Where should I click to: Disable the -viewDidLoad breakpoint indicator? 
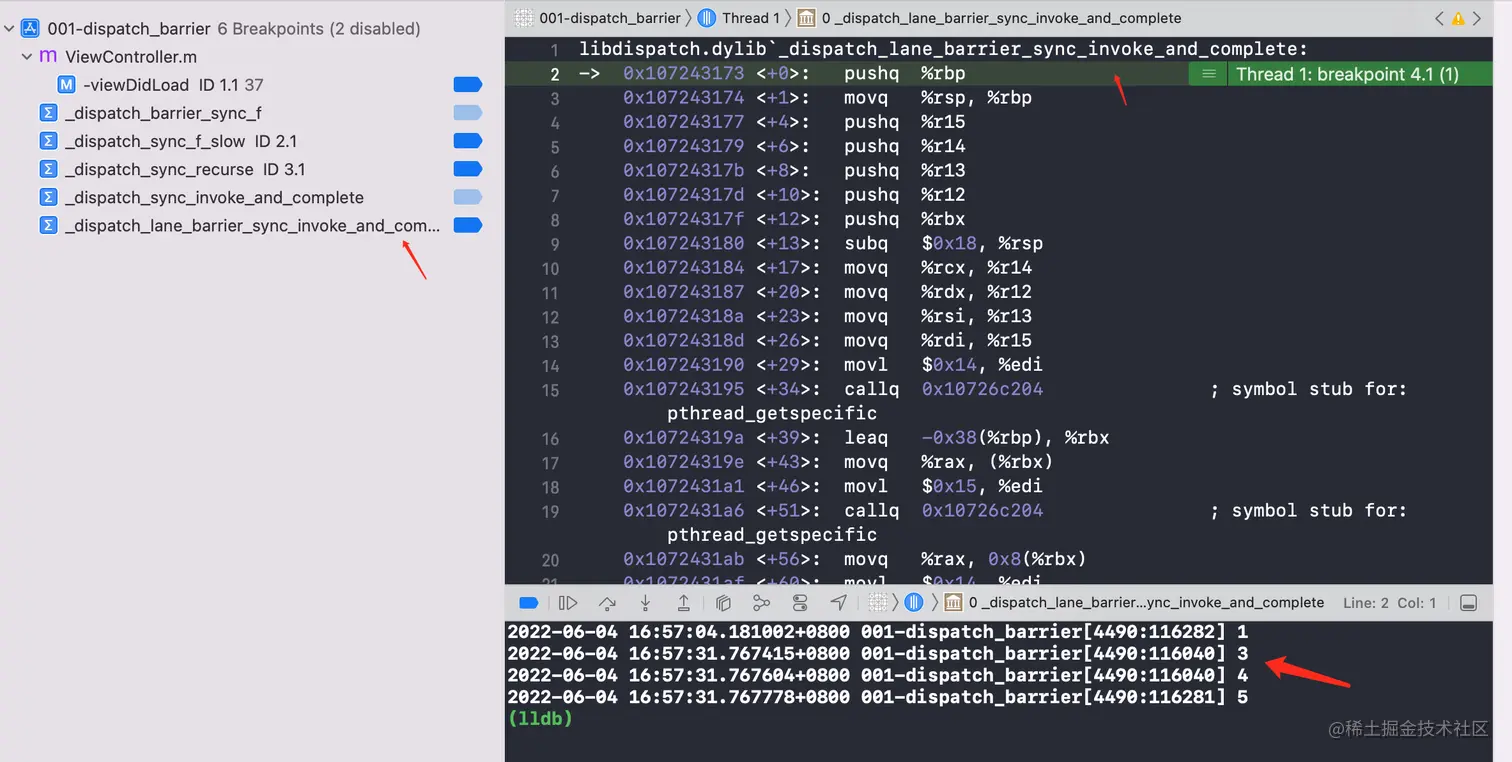click(x=467, y=85)
